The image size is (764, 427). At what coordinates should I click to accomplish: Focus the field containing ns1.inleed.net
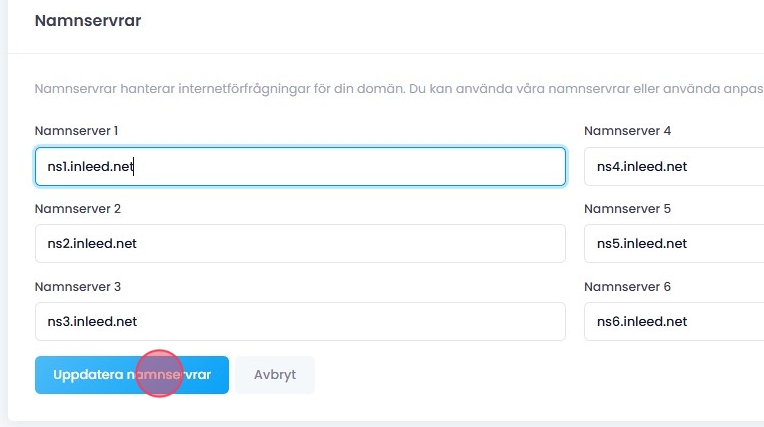[x=300, y=166]
